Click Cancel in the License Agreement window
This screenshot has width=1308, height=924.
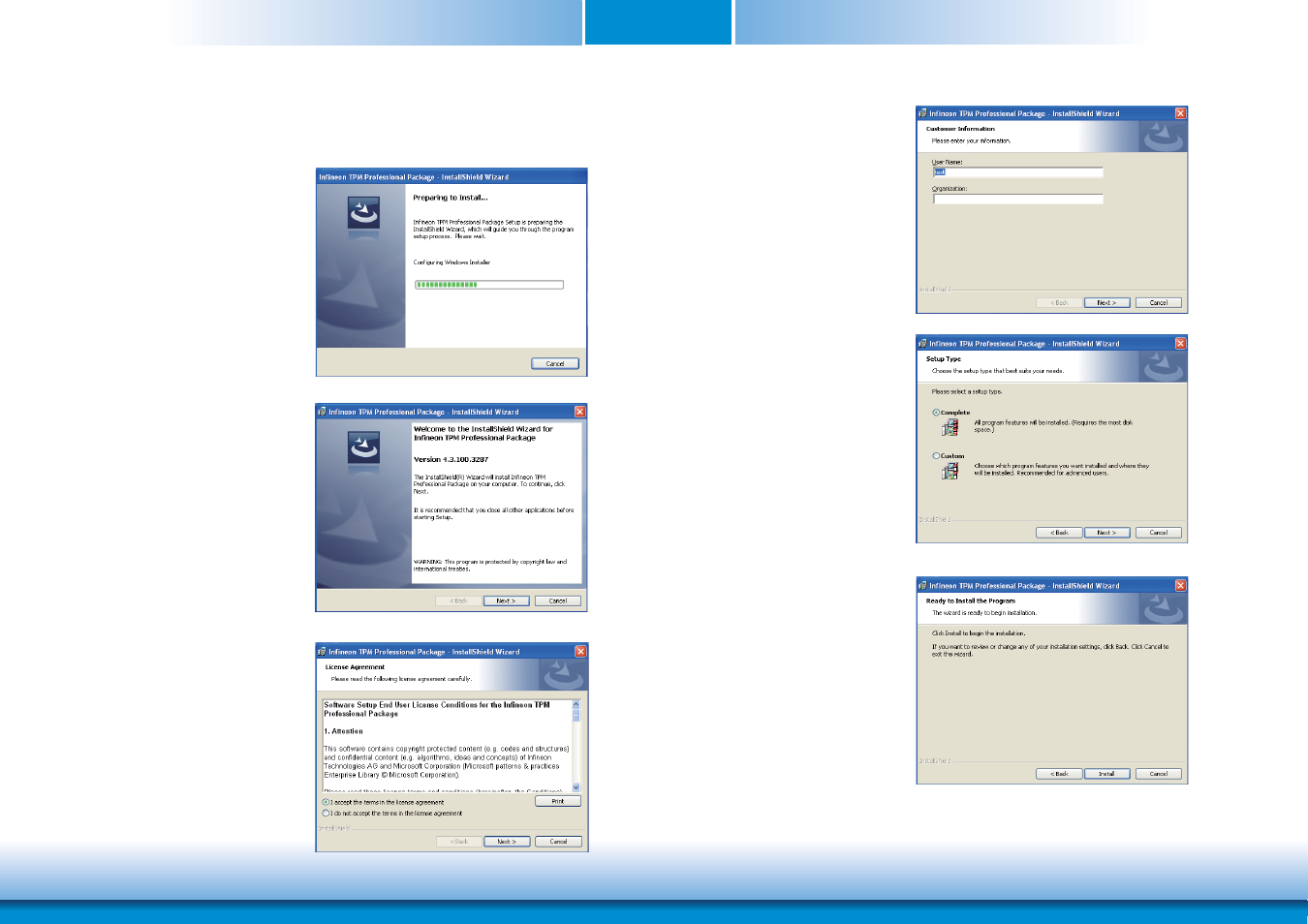click(559, 842)
